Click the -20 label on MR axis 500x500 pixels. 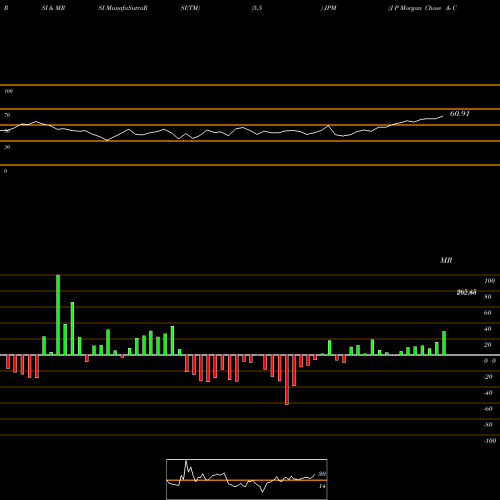coord(488,377)
